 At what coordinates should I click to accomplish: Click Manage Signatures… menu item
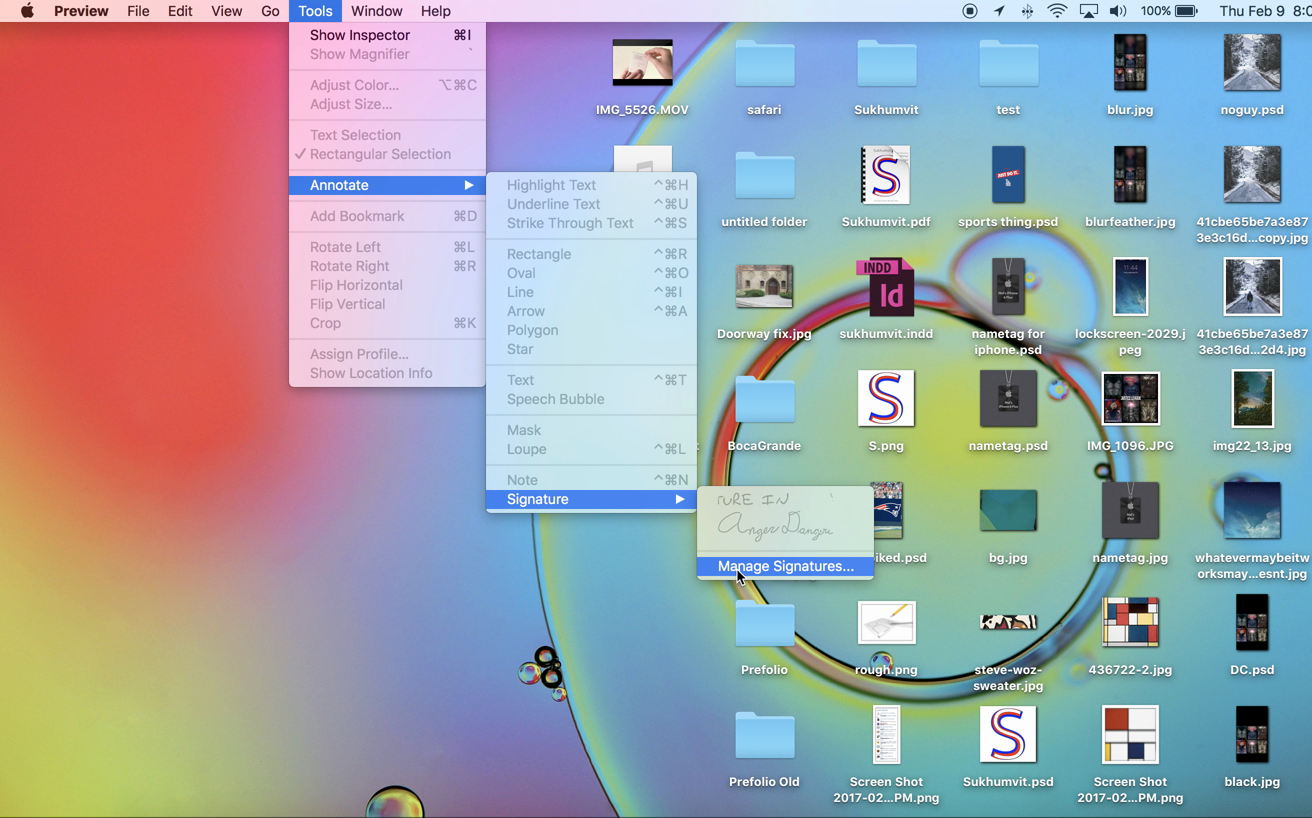785,566
